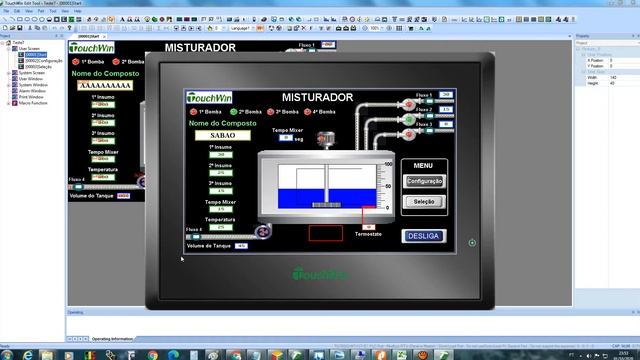Image resolution: width=640 pixels, height=360 pixels.
Task: Click the grid icon next to zoom
Action: coord(399,28)
